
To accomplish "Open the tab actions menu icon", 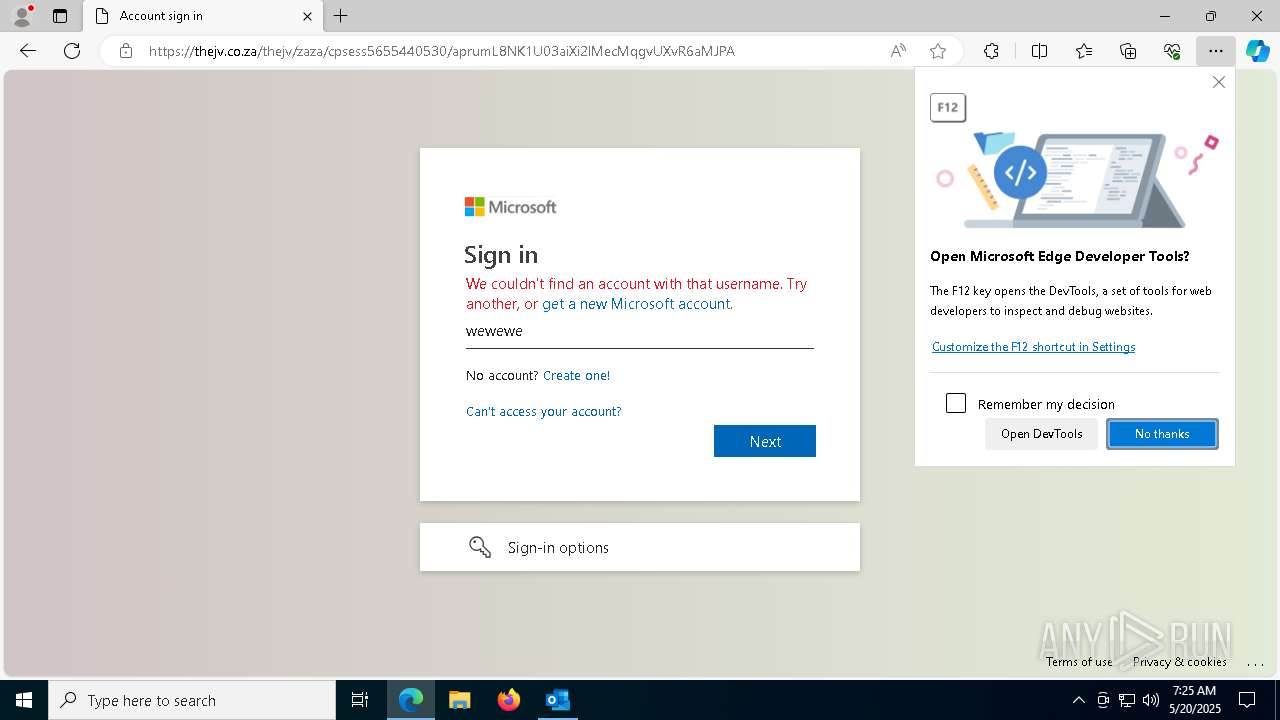I will tap(60, 16).
